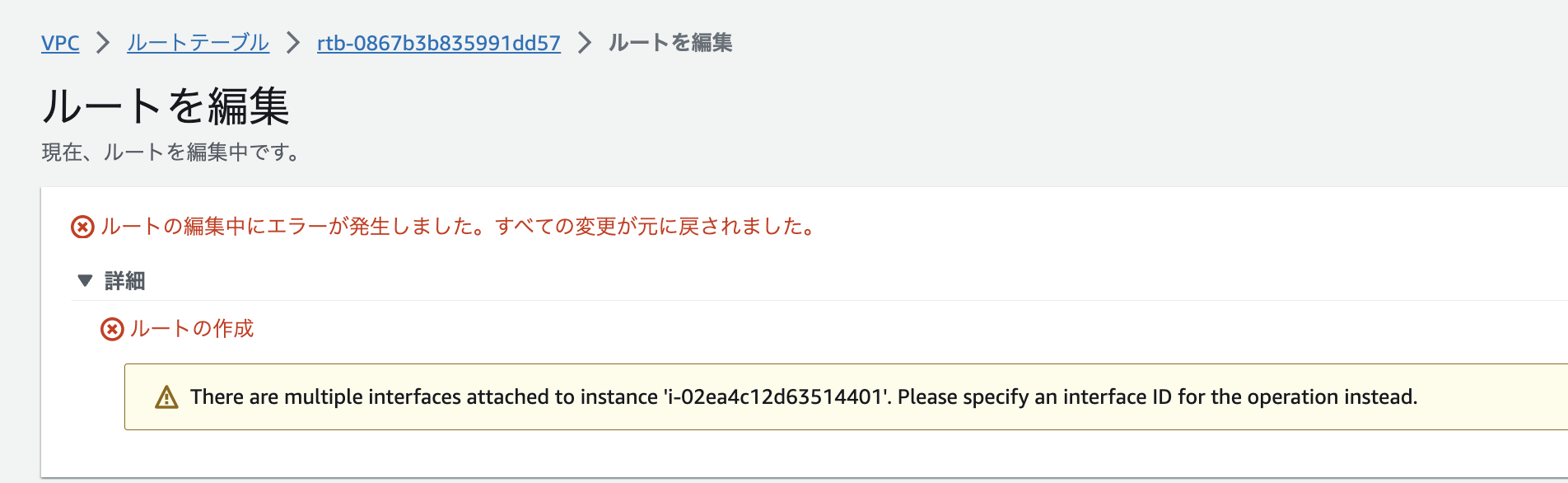
Task: Click the disclosure triangle next to 詳細
Action: click(x=85, y=280)
